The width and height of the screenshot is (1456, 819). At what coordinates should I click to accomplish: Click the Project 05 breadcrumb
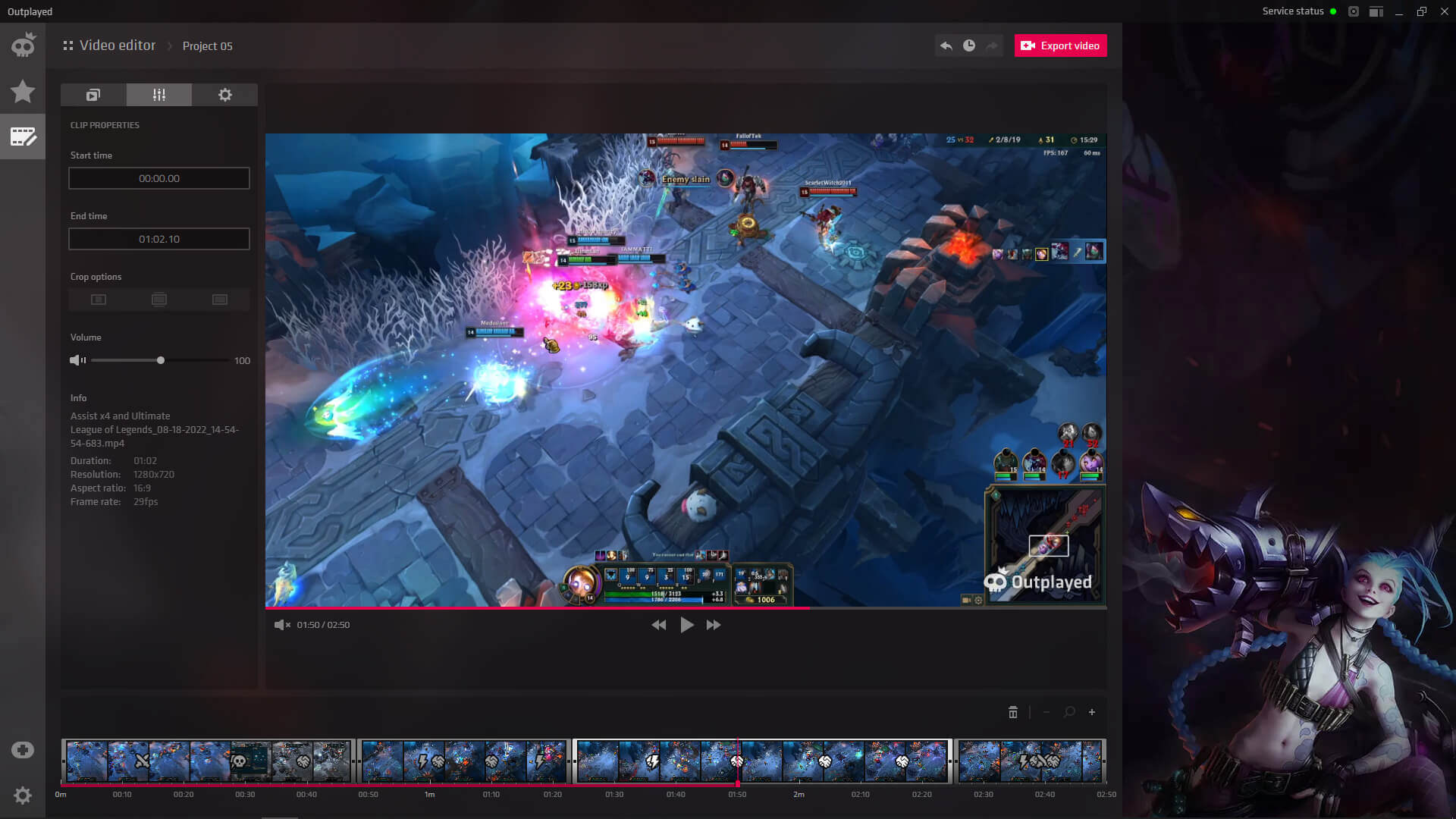pos(206,45)
